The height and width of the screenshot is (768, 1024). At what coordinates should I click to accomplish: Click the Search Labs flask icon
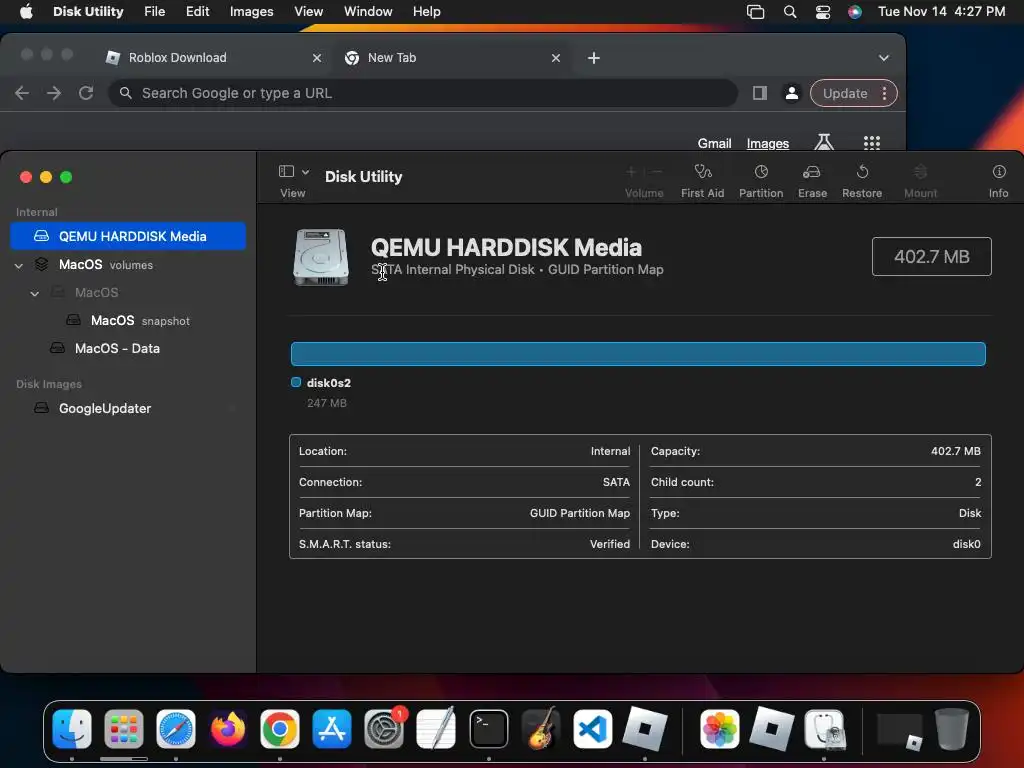(x=824, y=142)
